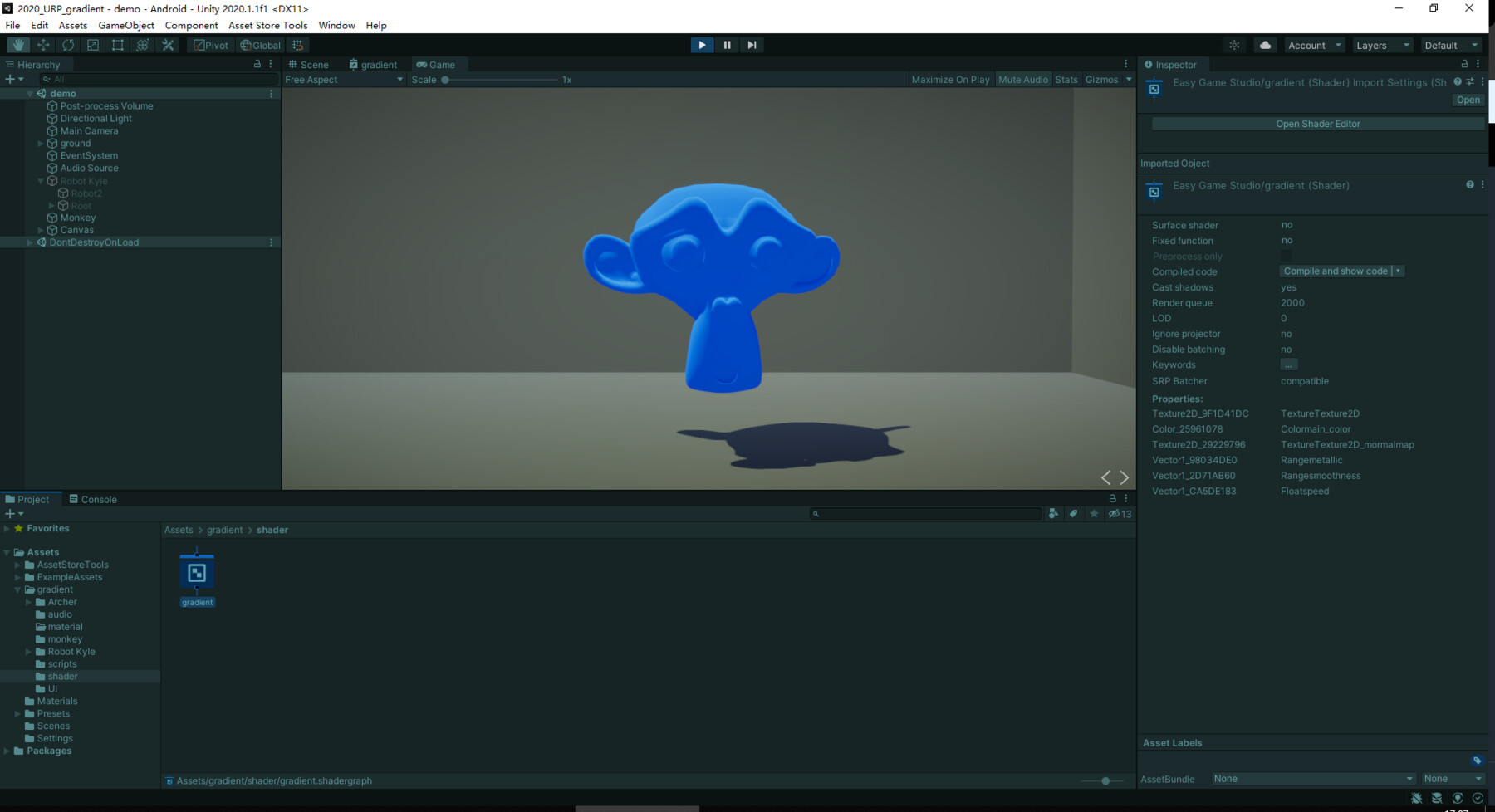1495x812 pixels.
Task: Expand the ground object in Hierarchy
Action: point(41,144)
